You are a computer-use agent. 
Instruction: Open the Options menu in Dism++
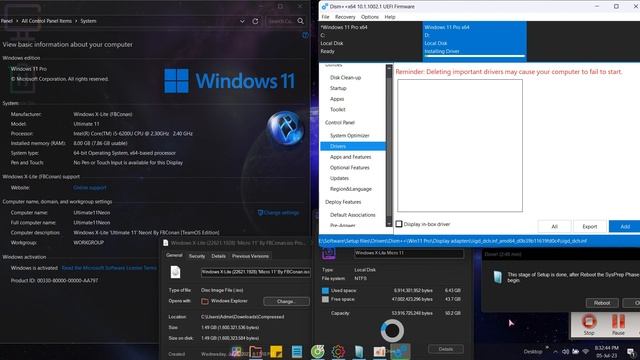370,17
